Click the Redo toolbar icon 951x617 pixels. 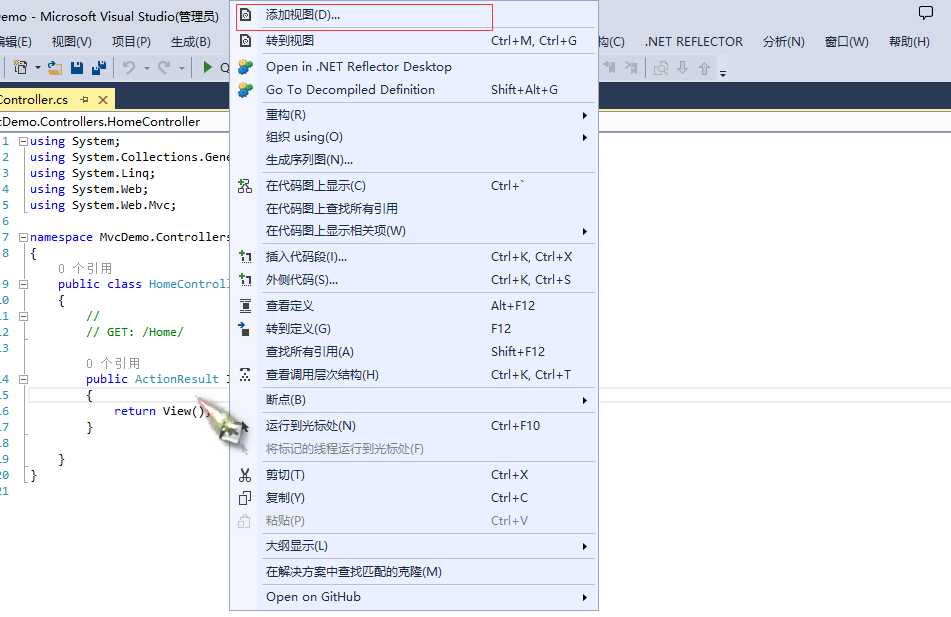coord(164,67)
